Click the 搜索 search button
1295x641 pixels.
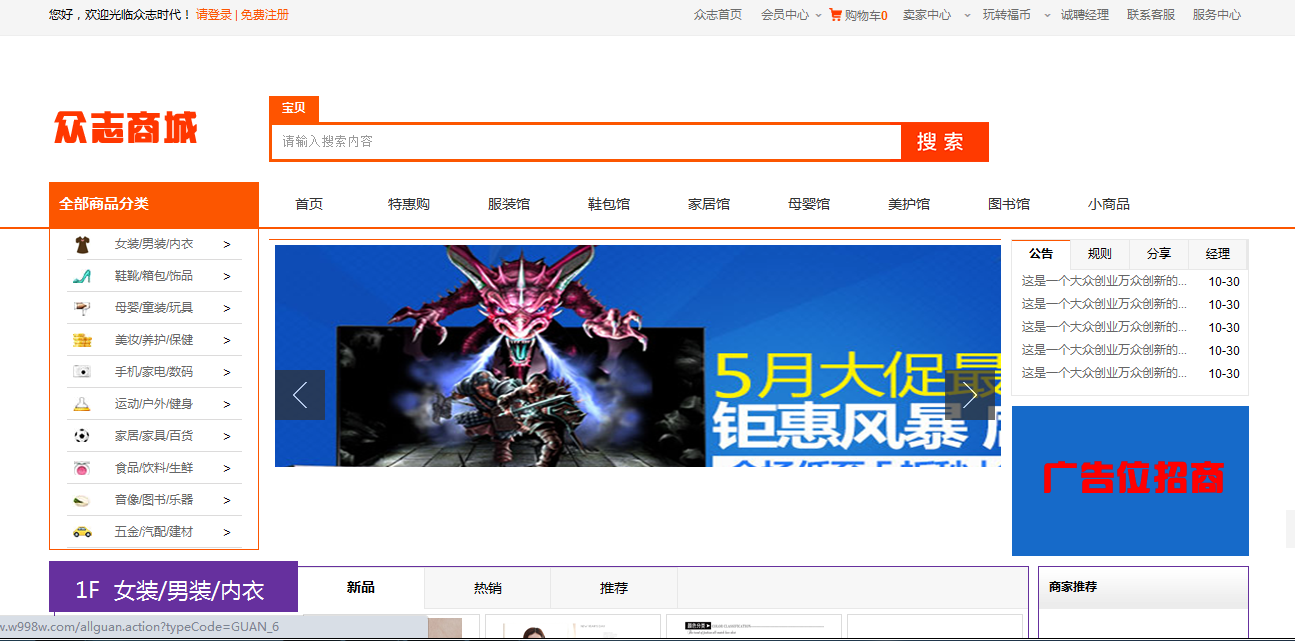(943, 142)
